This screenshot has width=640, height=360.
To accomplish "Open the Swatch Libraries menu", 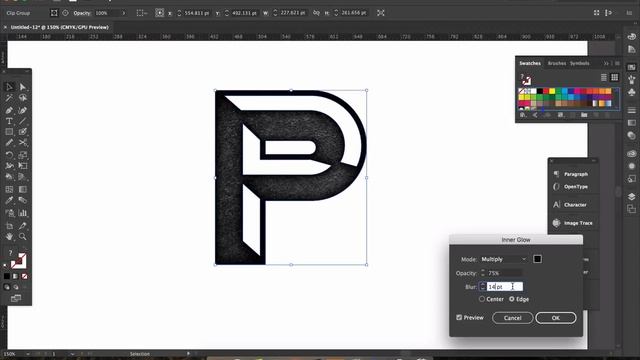I will coord(523,115).
